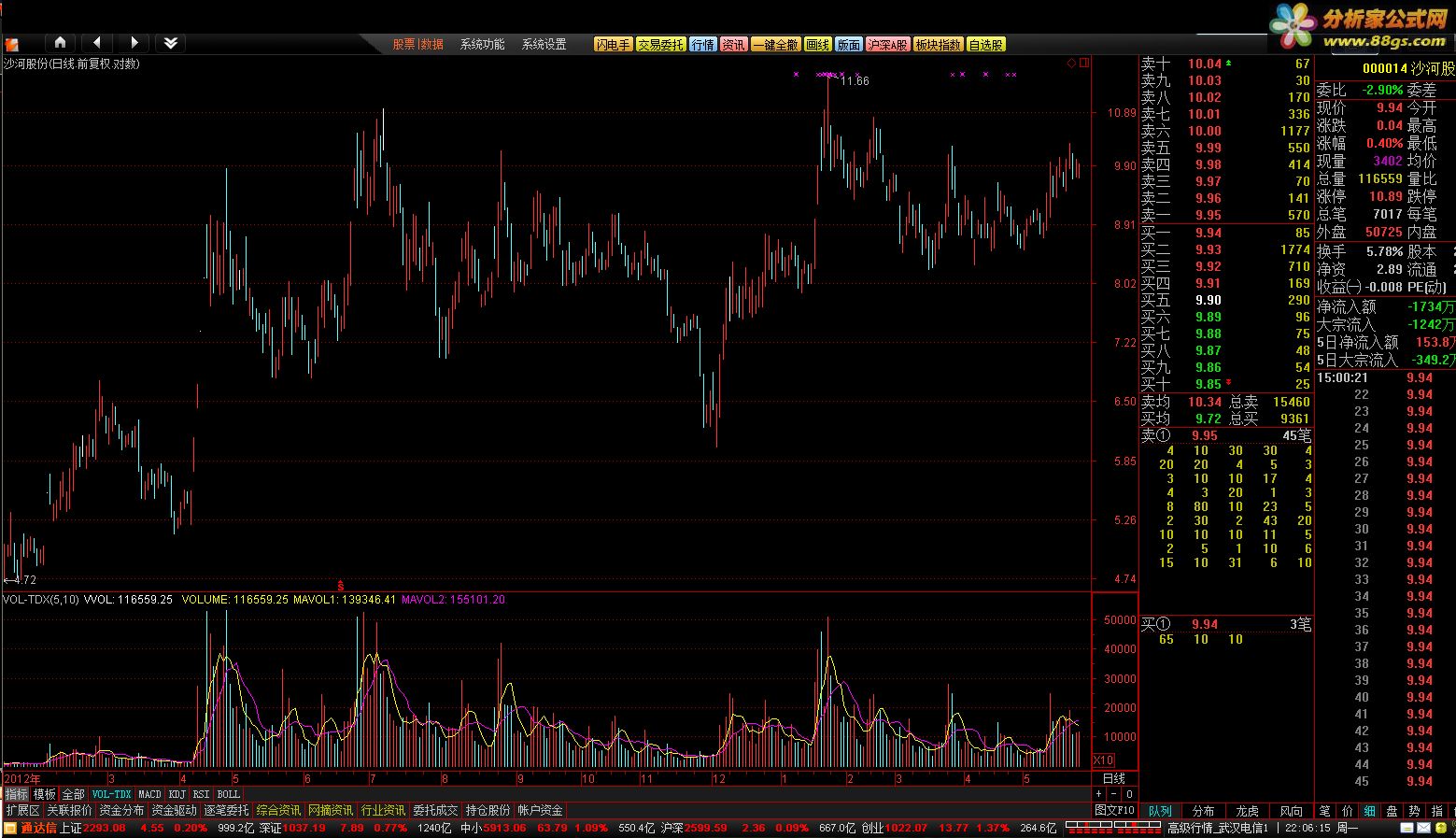1456x838 pixels.
Task: Select the 指标 tab
Action: pos(16,794)
